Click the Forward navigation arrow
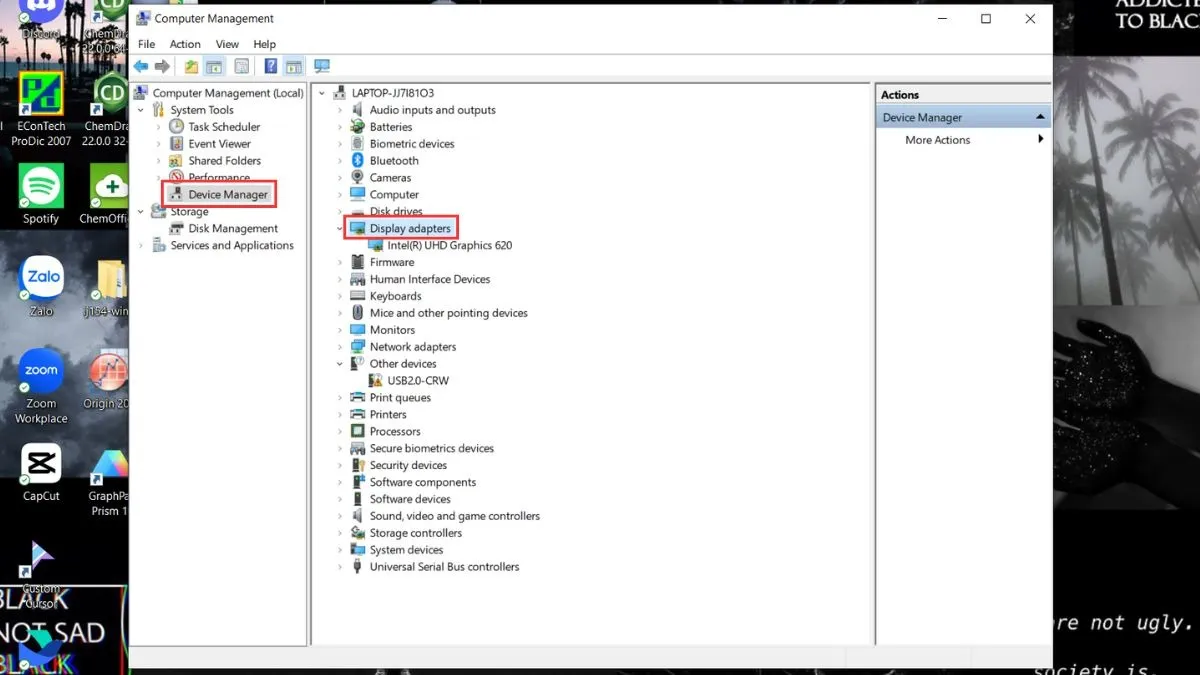Screen dimensions: 1200x675 click(162, 66)
